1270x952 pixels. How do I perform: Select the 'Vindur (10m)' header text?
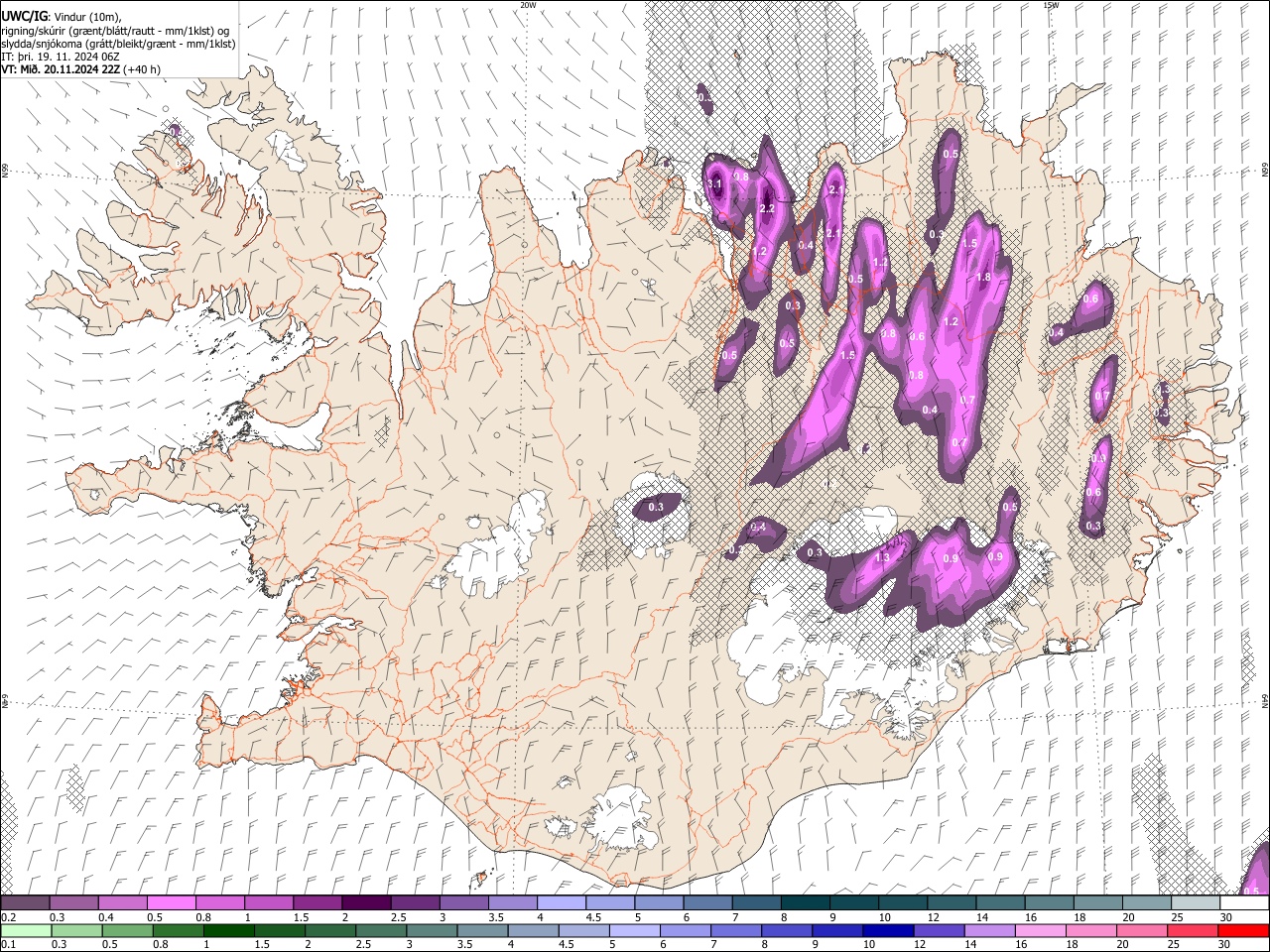[x=85, y=17]
